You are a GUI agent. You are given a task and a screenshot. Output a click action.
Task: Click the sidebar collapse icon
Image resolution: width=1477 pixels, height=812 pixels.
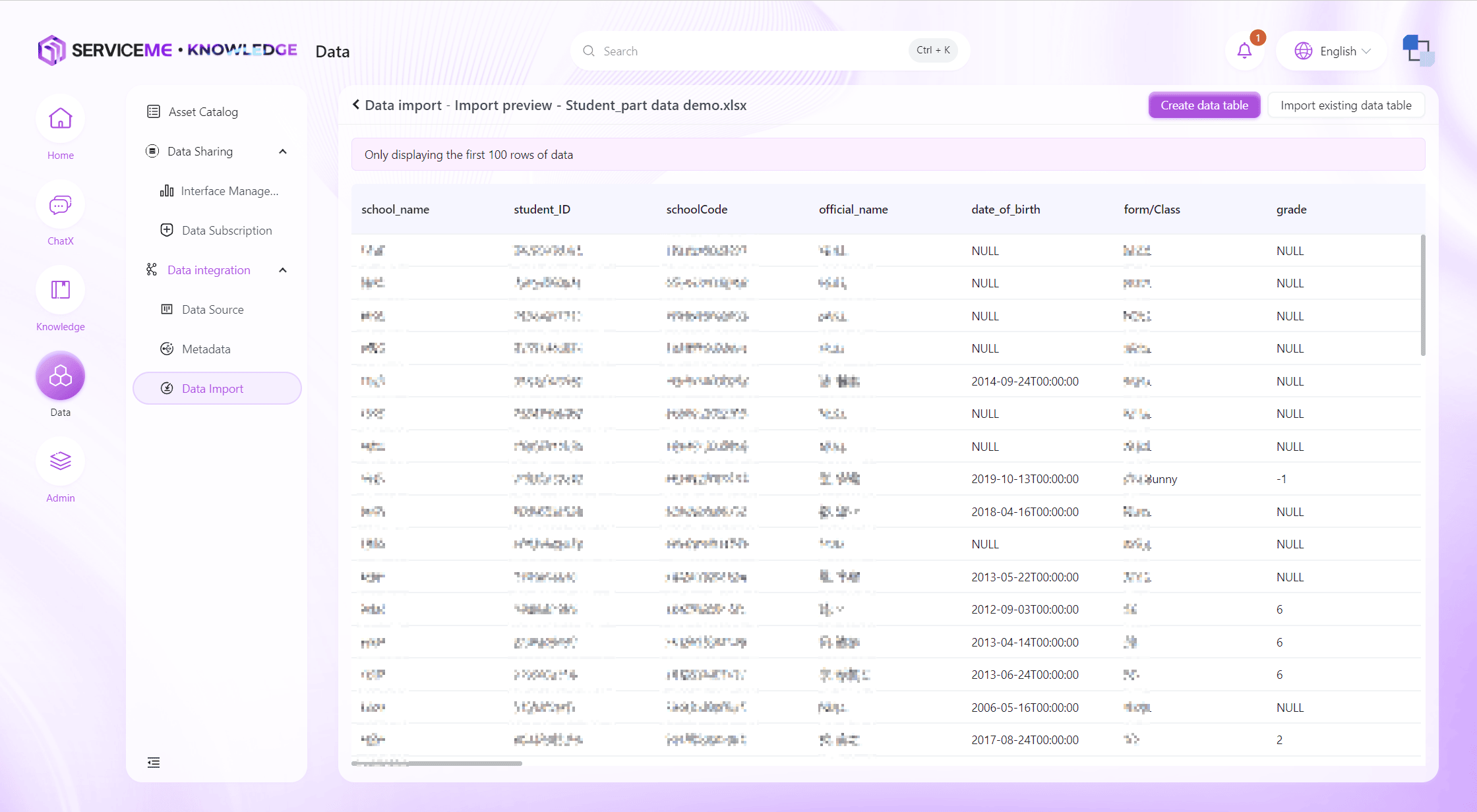coord(154,763)
